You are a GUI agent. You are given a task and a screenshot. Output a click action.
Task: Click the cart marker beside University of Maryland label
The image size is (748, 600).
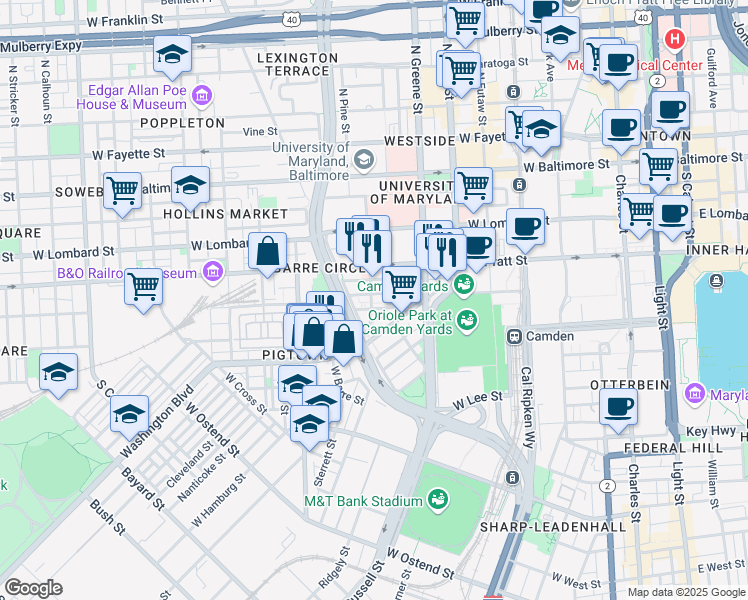(x=473, y=187)
